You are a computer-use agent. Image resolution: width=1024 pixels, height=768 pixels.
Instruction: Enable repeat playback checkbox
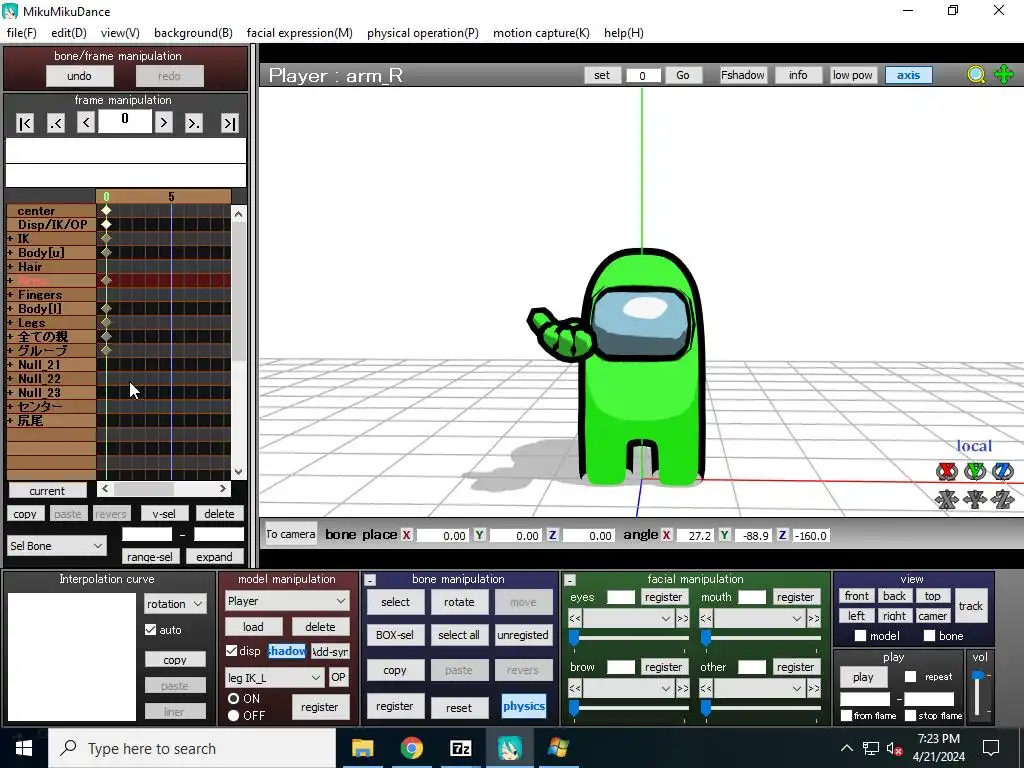coord(910,677)
